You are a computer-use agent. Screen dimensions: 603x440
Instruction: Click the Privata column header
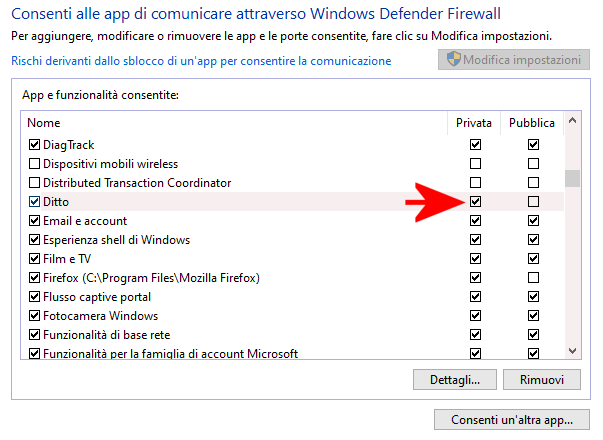pos(474,123)
